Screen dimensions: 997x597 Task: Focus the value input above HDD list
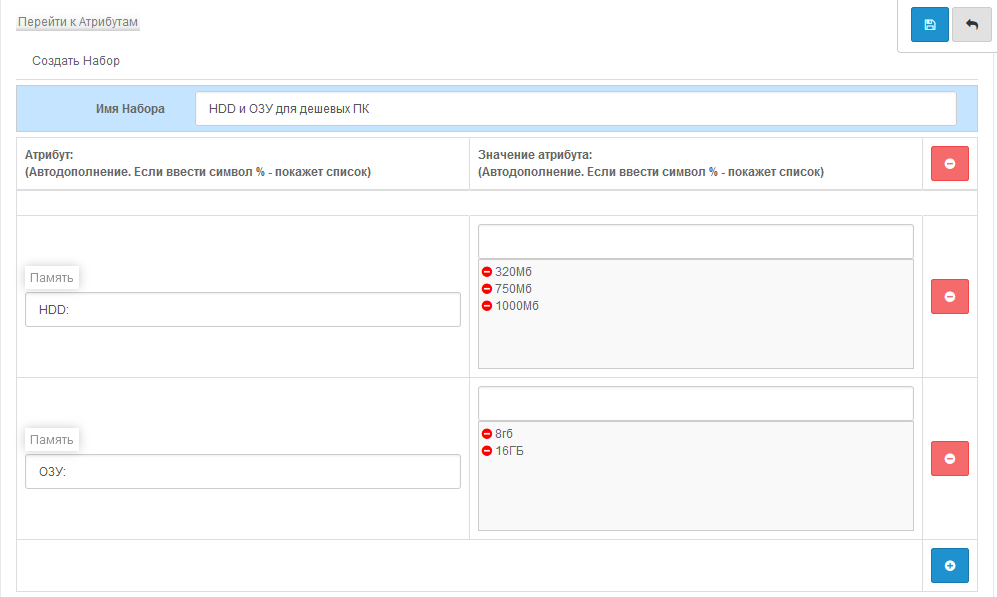pyautogui.click(x=695, y=241)
